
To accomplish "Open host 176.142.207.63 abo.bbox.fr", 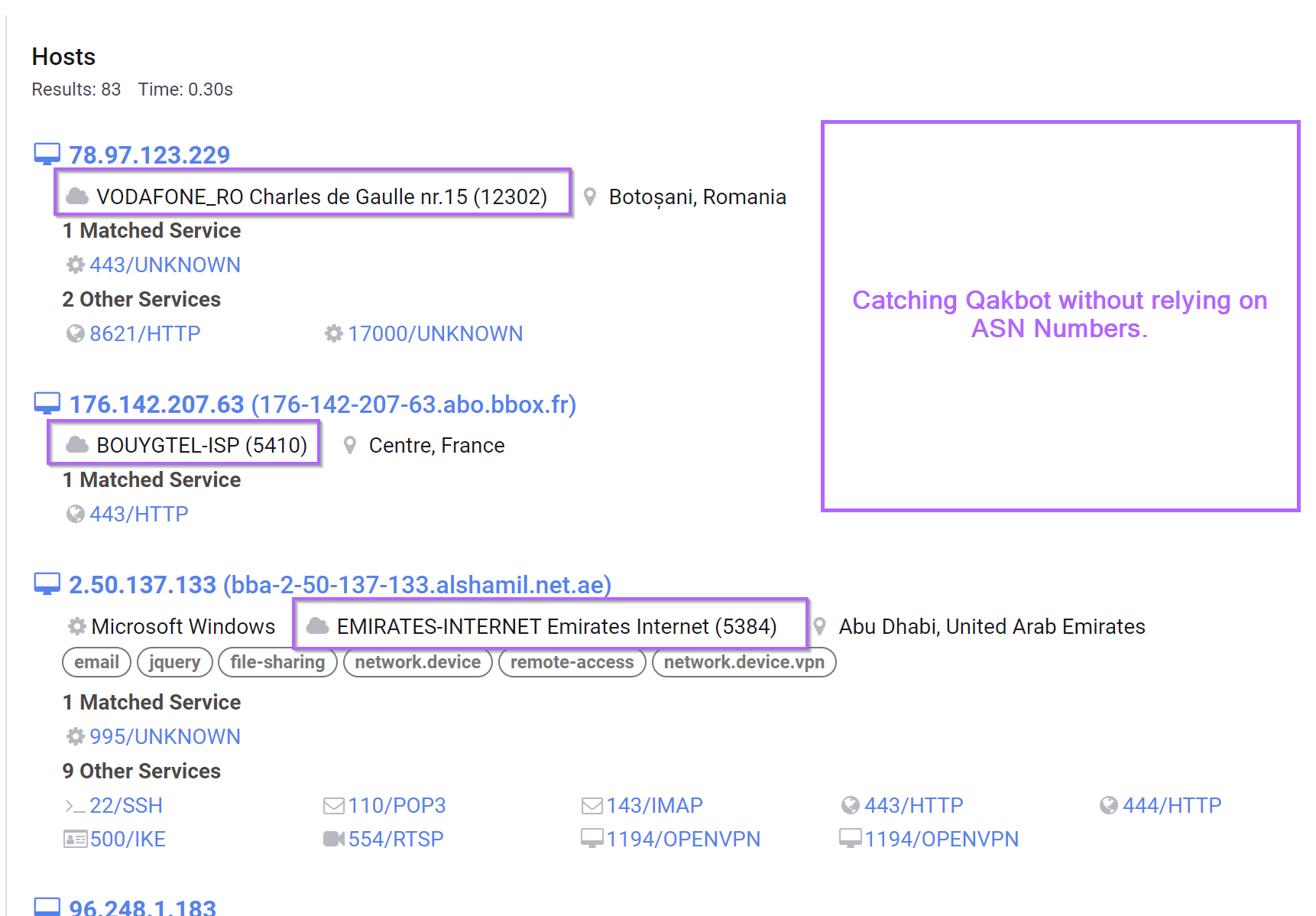I will click(x=323, y=404).
